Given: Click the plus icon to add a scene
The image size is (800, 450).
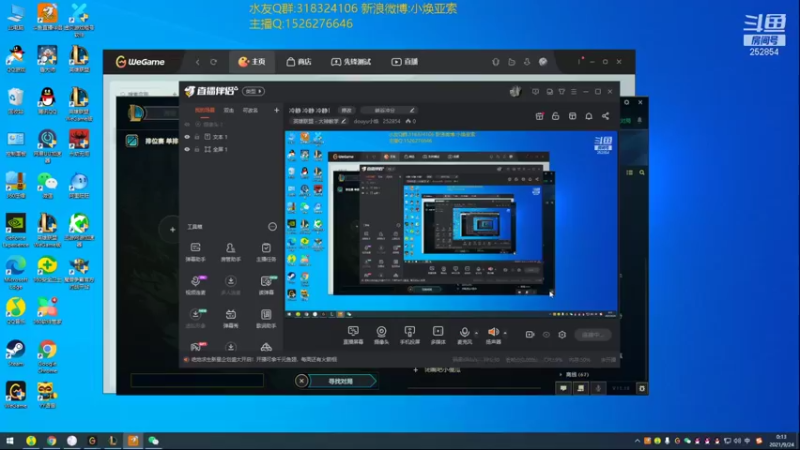Looking at the screenshot, I should tap(277, 110).
